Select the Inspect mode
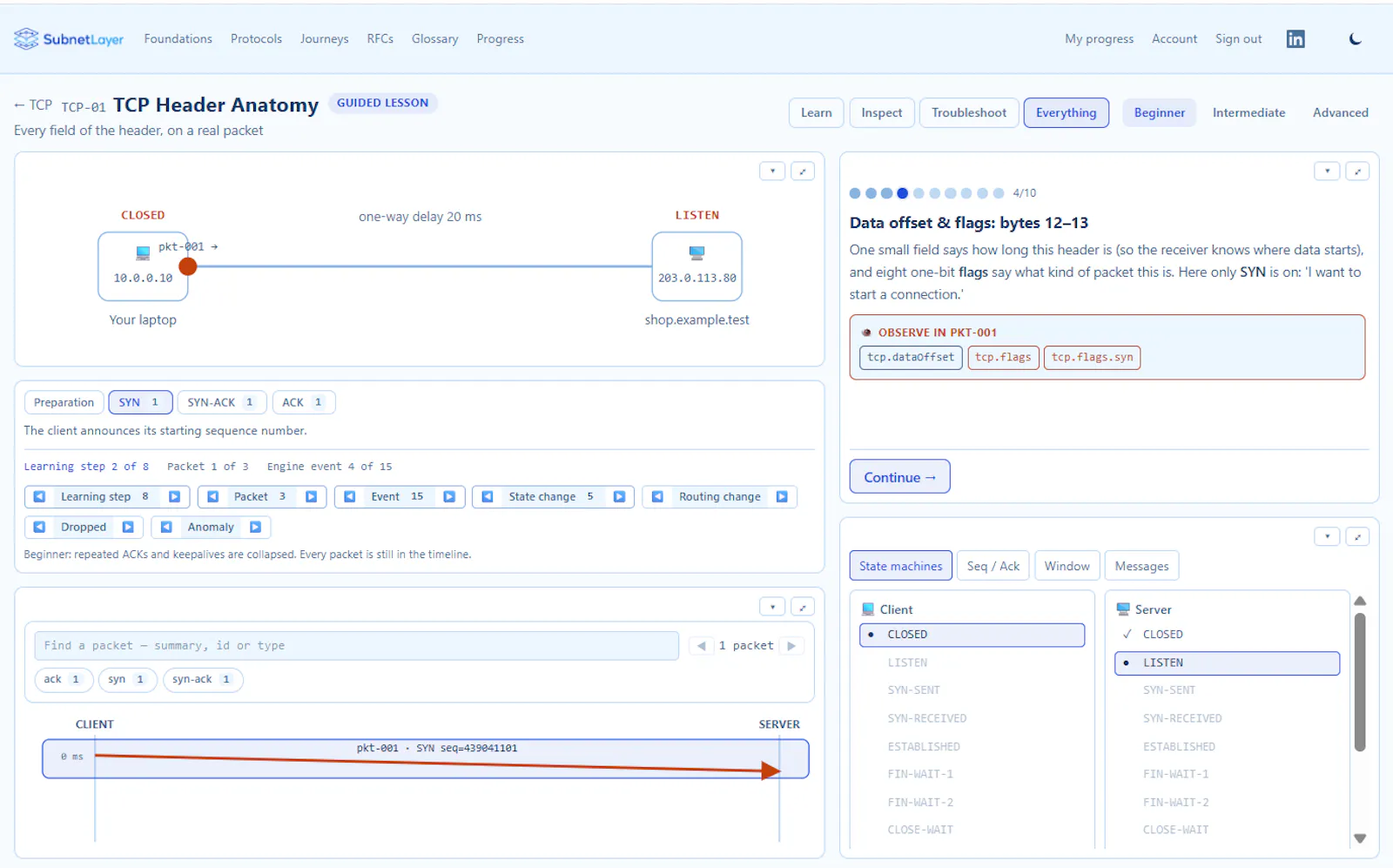The width and height of the screenshot is (1393, 868). (x=882, y=112)
